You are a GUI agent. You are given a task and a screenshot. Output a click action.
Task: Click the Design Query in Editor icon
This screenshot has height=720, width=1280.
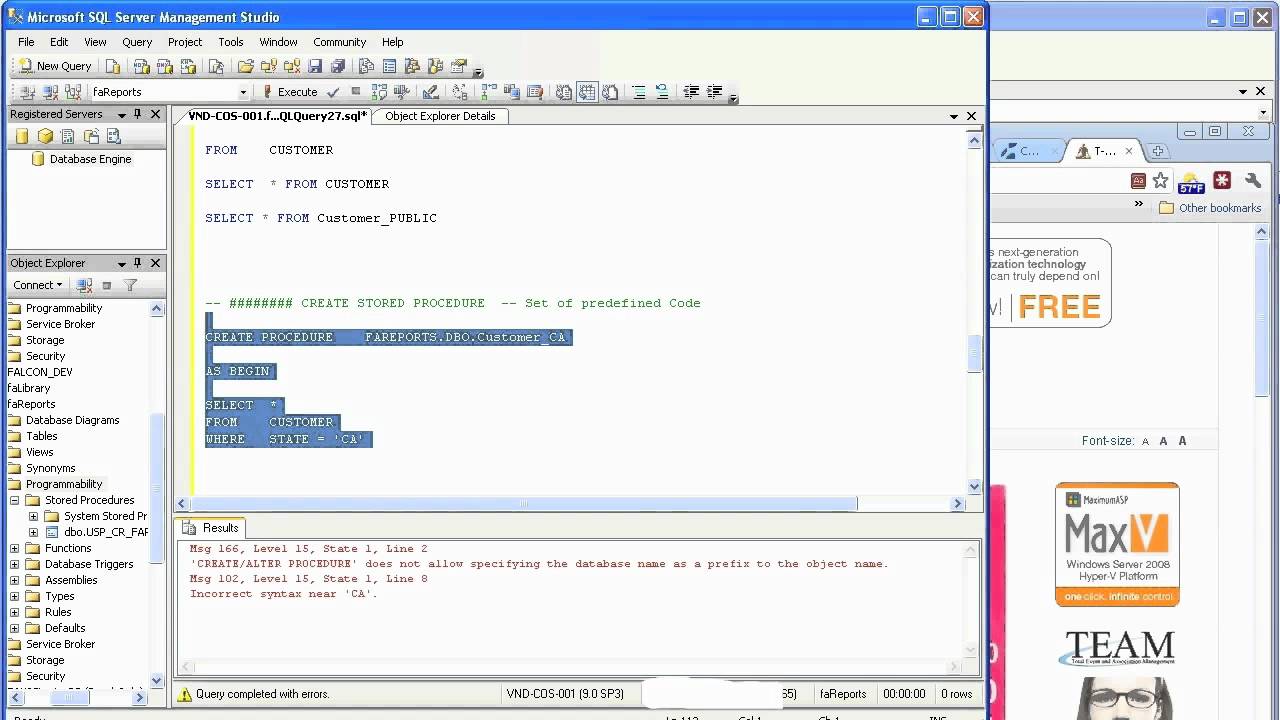point(430,92)
